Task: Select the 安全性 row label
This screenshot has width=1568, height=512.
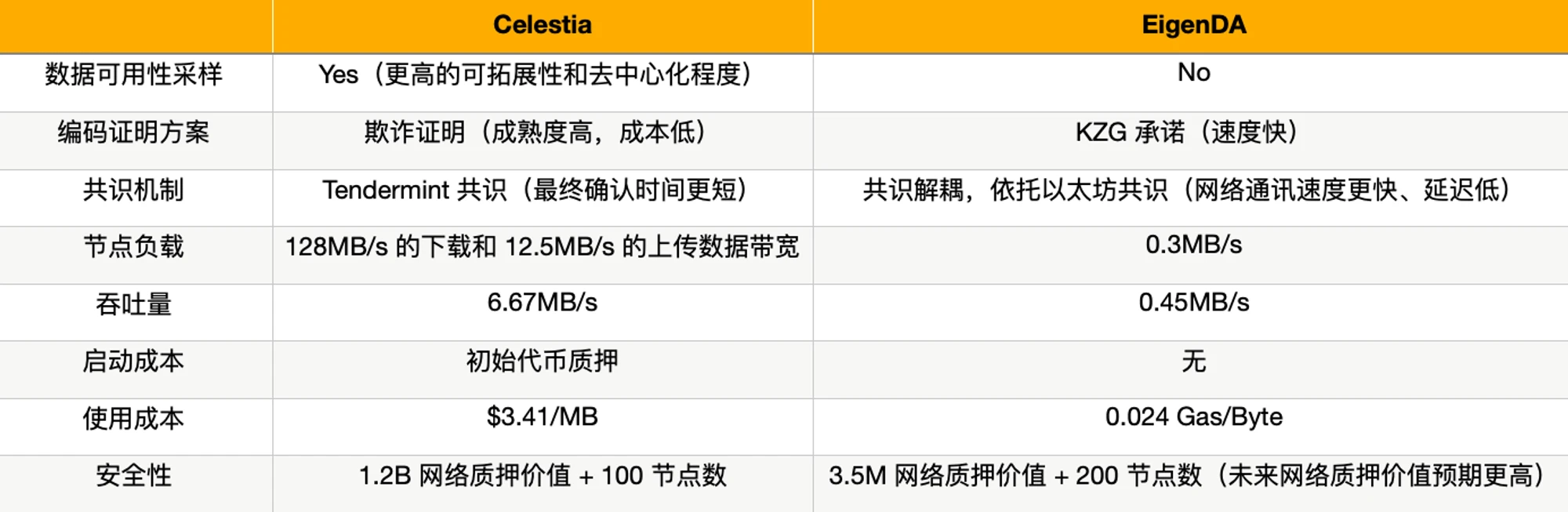Action: 134,475
